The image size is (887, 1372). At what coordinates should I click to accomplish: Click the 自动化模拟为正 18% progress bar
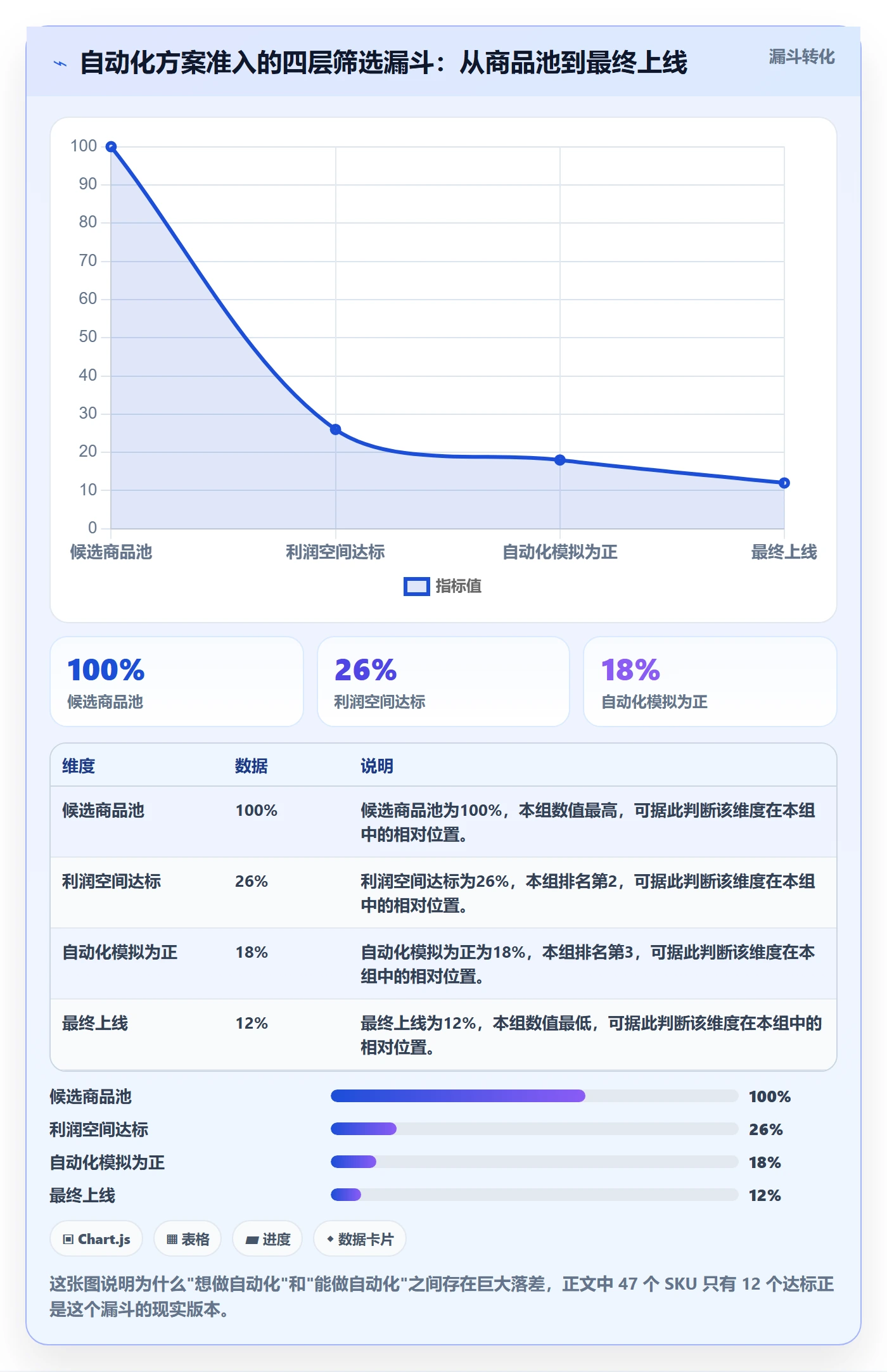[x=535, y=1162]
